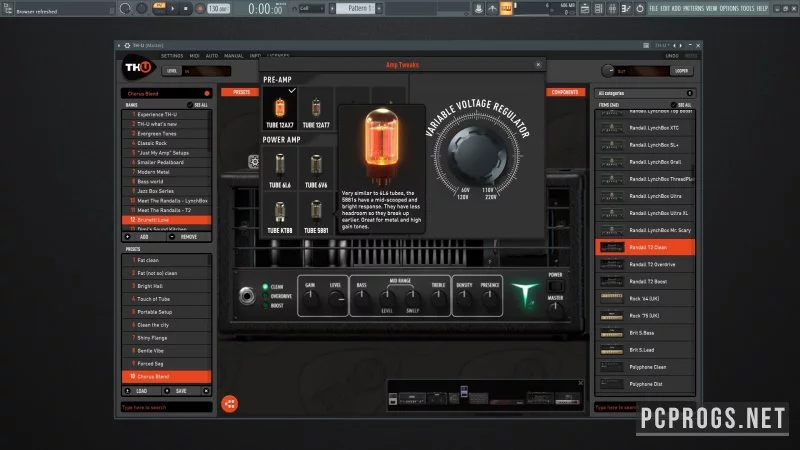Open the All categories dropdown

pyautogui.click(x=645, y=93)
